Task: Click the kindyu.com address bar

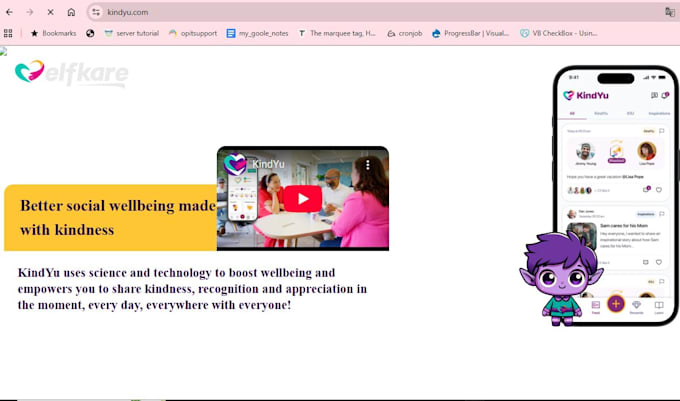Action: (x=382, y=12)
